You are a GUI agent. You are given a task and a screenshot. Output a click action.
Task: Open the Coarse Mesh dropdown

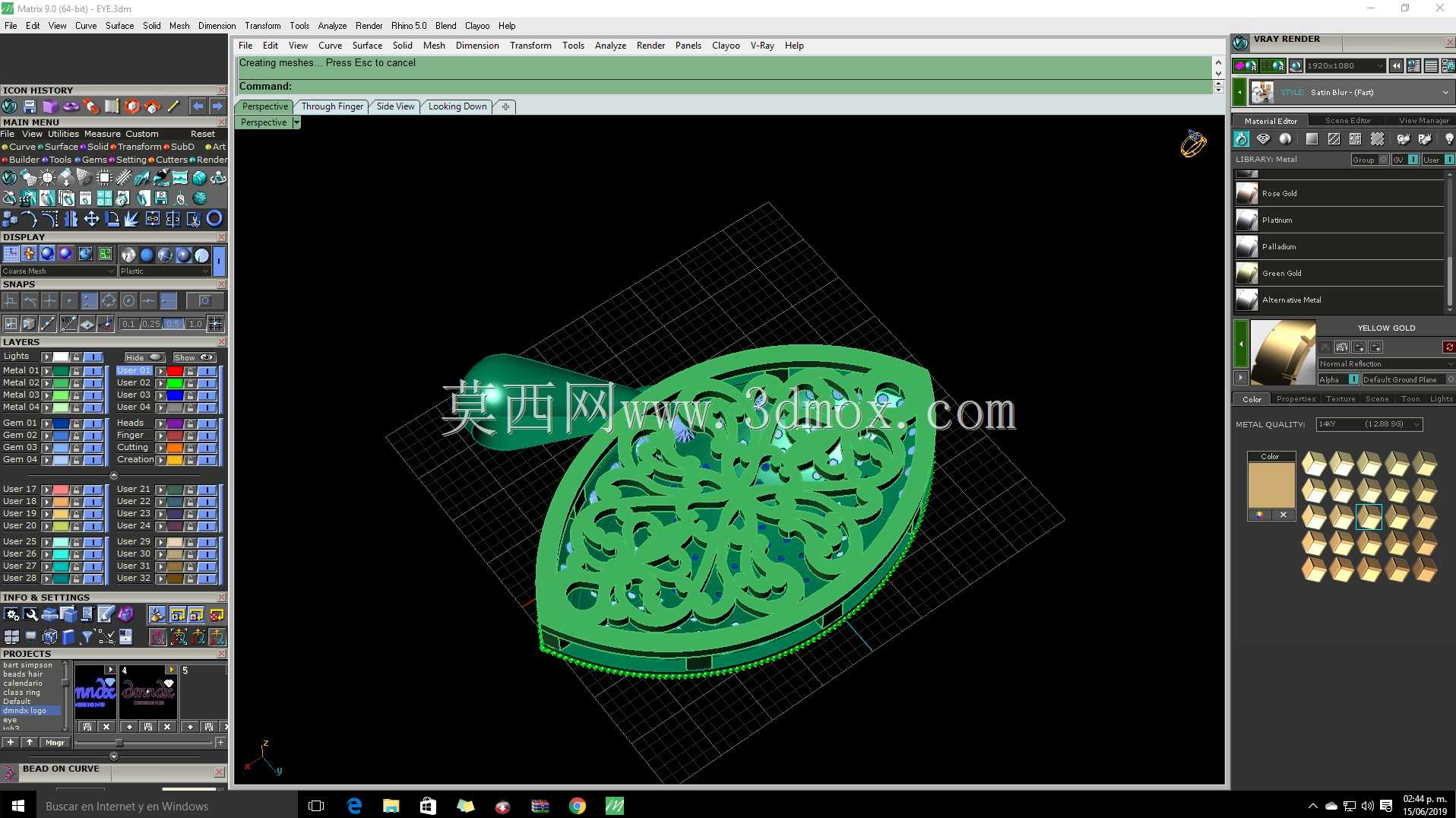tap(58, 271)
